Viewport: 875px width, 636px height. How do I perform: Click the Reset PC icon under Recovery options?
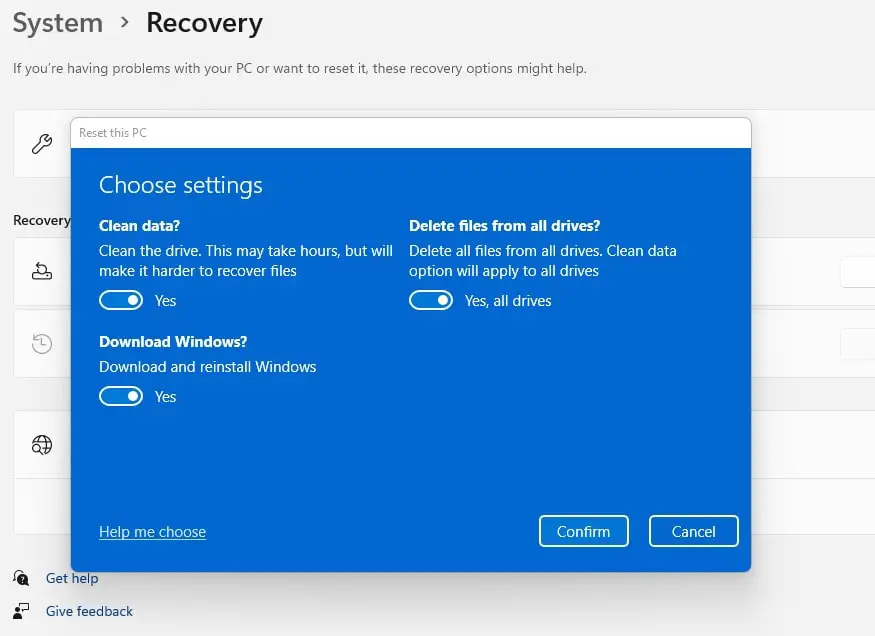[x=41, y=271]
